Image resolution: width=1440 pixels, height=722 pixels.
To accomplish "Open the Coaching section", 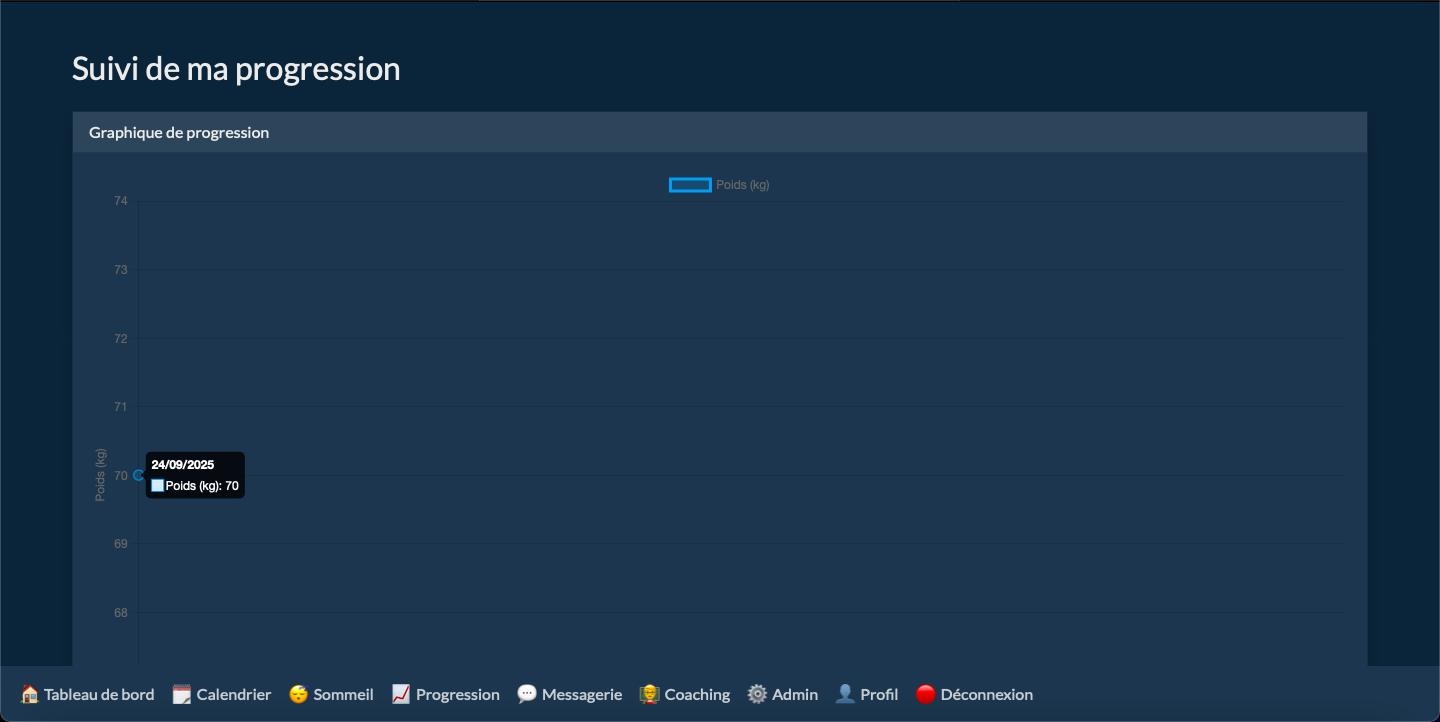I will (697, 694).
